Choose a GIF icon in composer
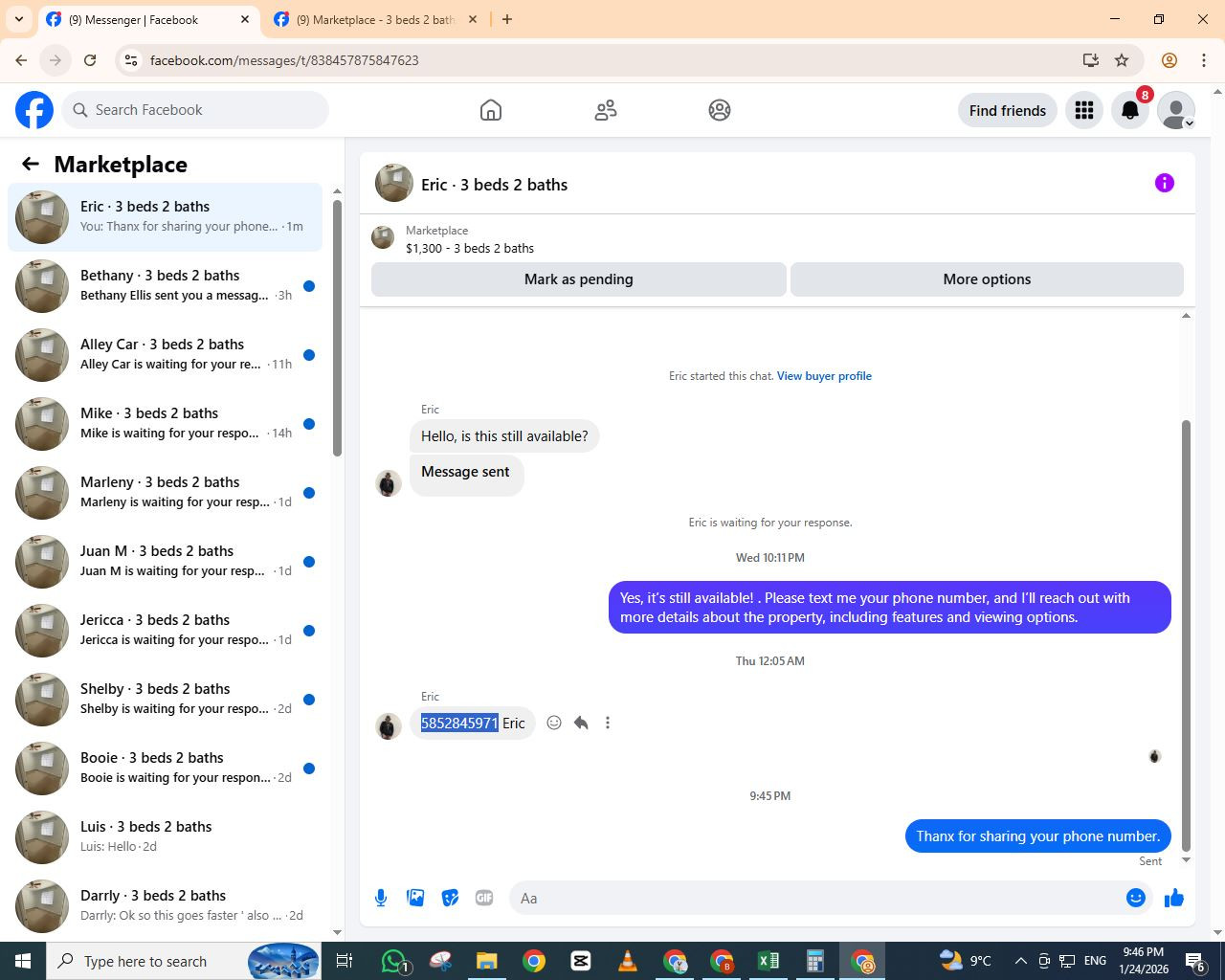 pos(484,898)
